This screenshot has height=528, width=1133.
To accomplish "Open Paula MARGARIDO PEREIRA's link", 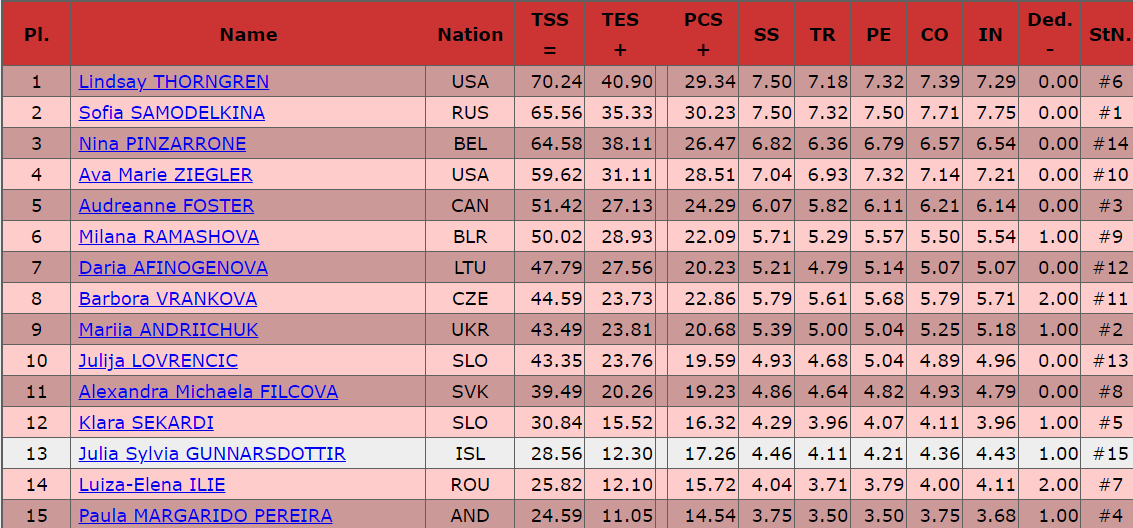I will pyautogui.click(x=205, y=516).
